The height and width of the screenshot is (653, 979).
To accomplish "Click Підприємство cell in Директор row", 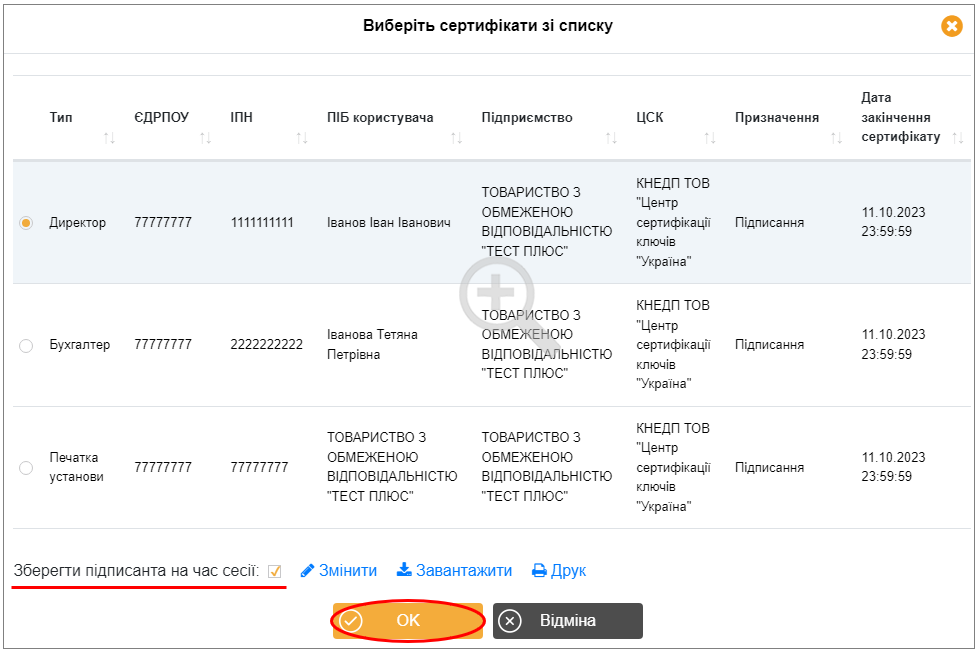I will click(x=546, y=222).
